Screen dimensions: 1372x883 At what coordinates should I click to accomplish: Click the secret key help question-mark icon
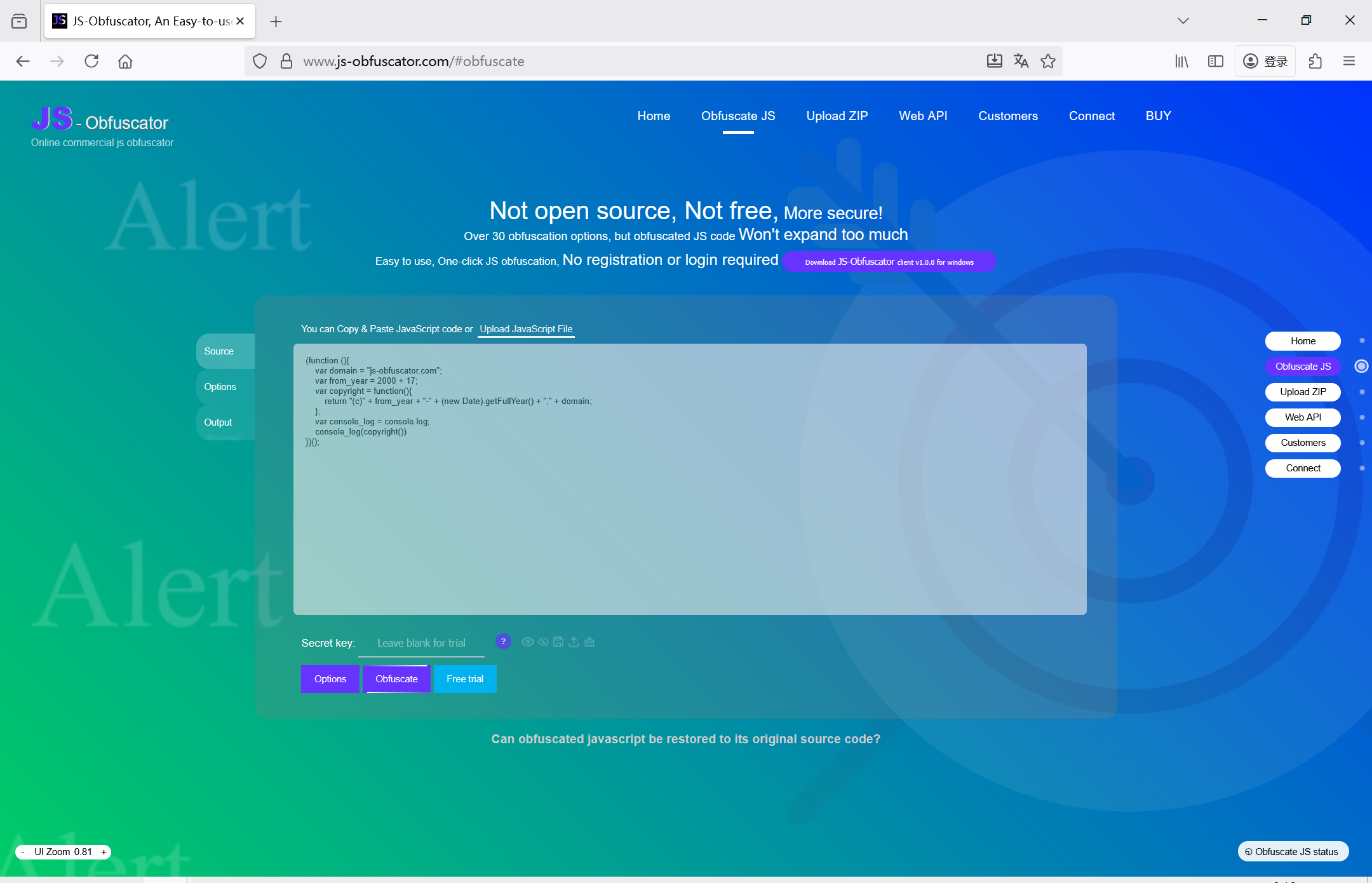503,642
